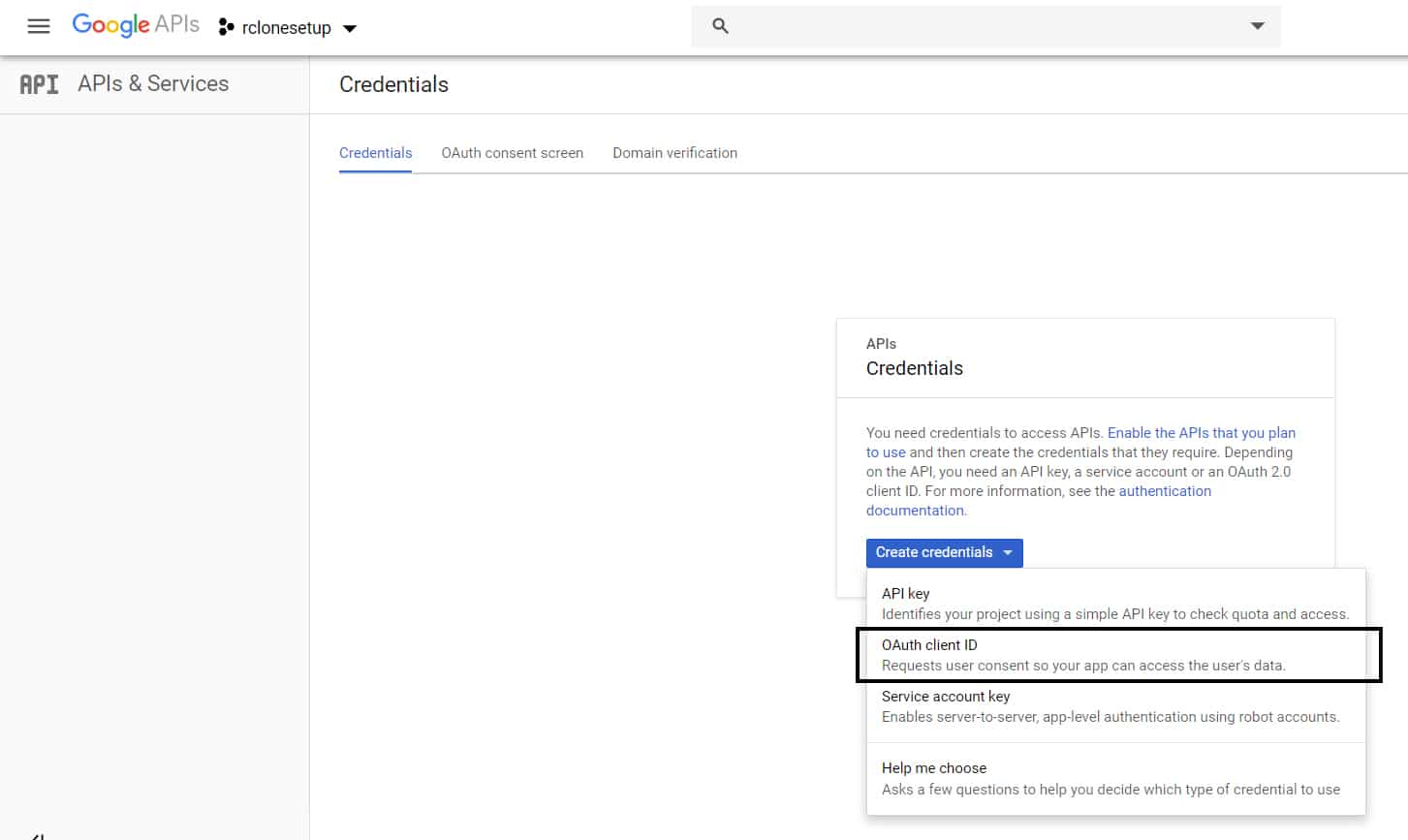Click the rclonesetup project dots icon
1408x840 pixels.
click(x=226, y=27)
